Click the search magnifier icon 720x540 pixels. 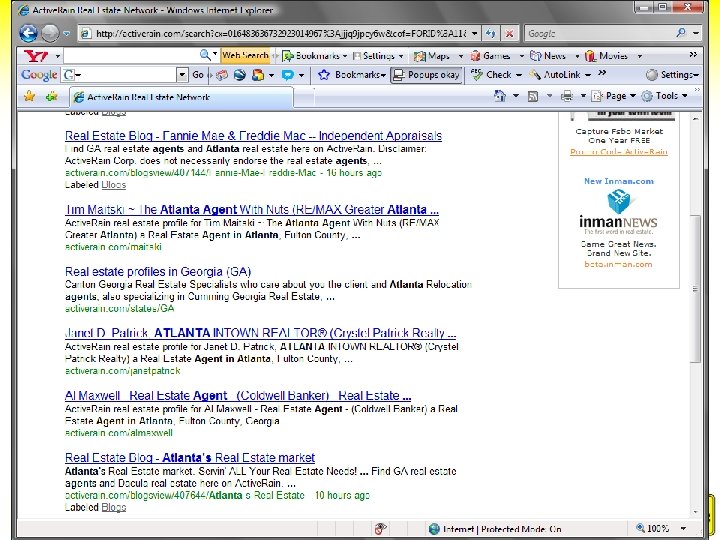click(x=681, y=33)
